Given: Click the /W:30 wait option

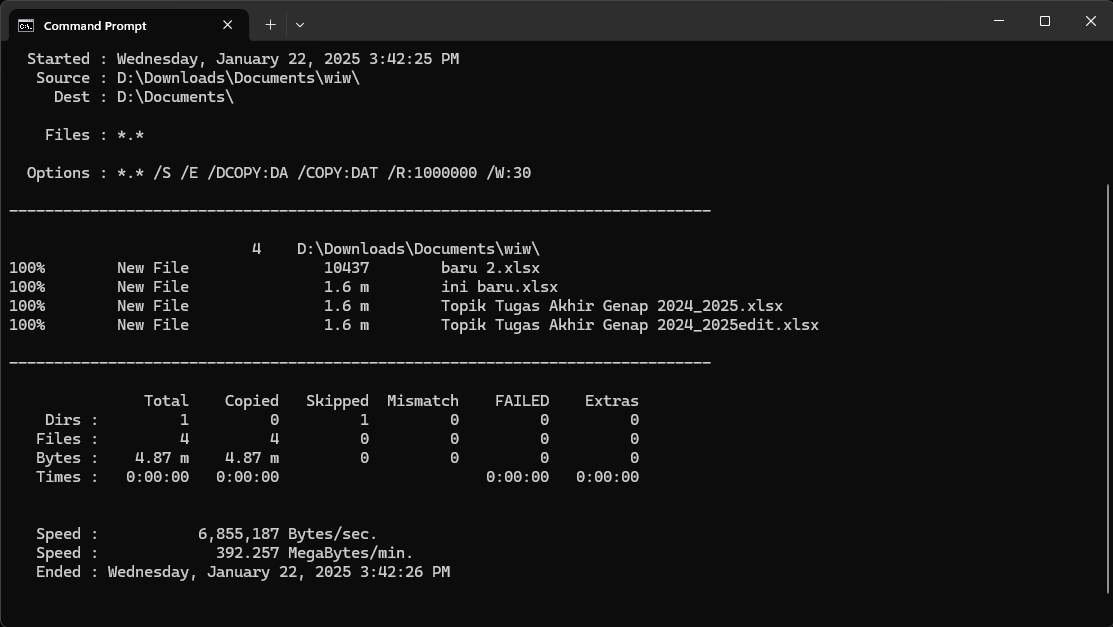Looking at the screenshot, I should [x=509, y=173].
